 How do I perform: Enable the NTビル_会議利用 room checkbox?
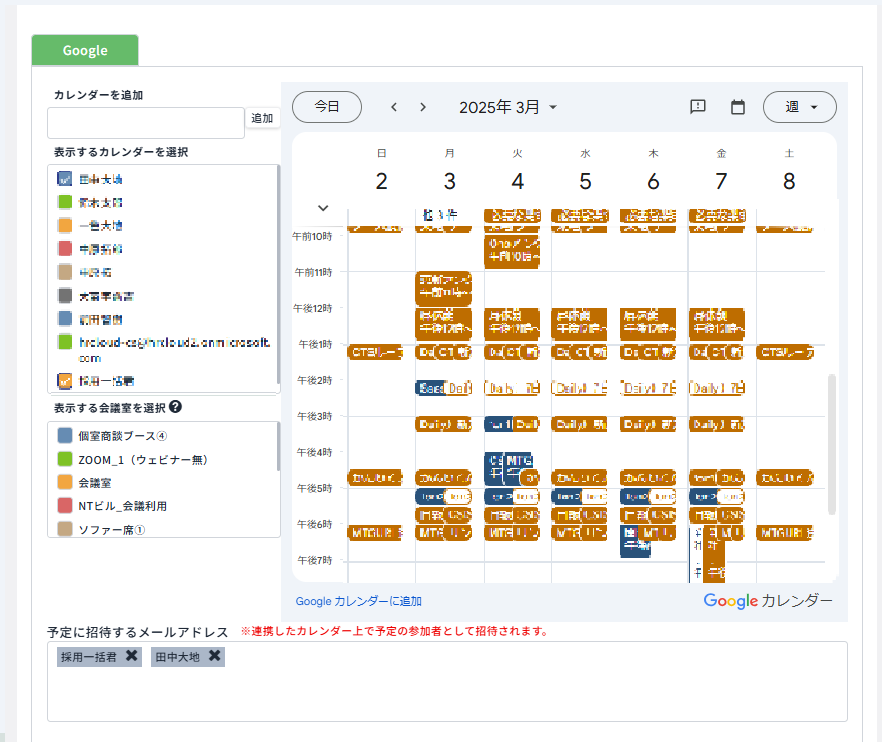(65, 506)
